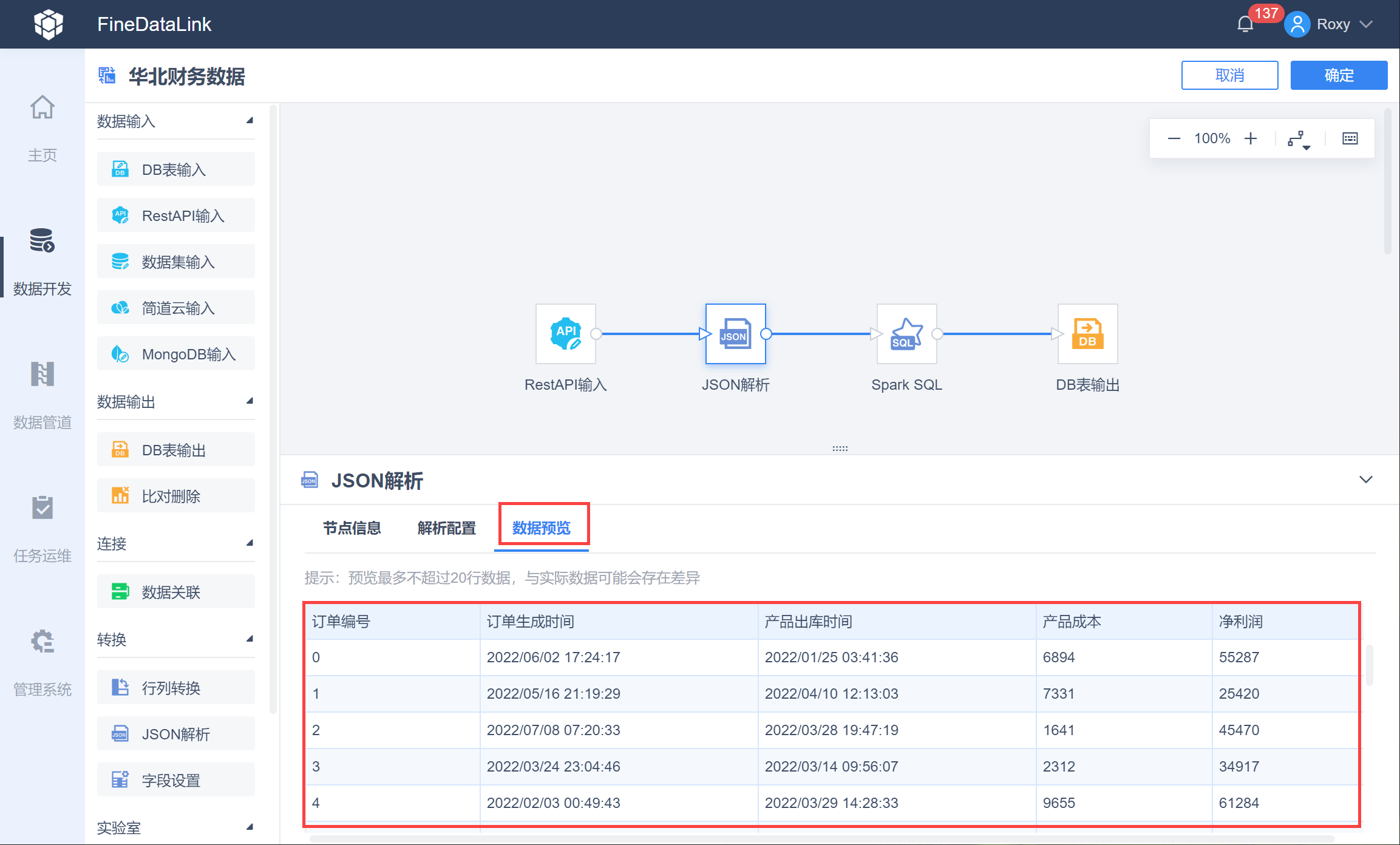Click the zoom in plus icon
Screen dimensions: 1400x845
(1251, 138)
